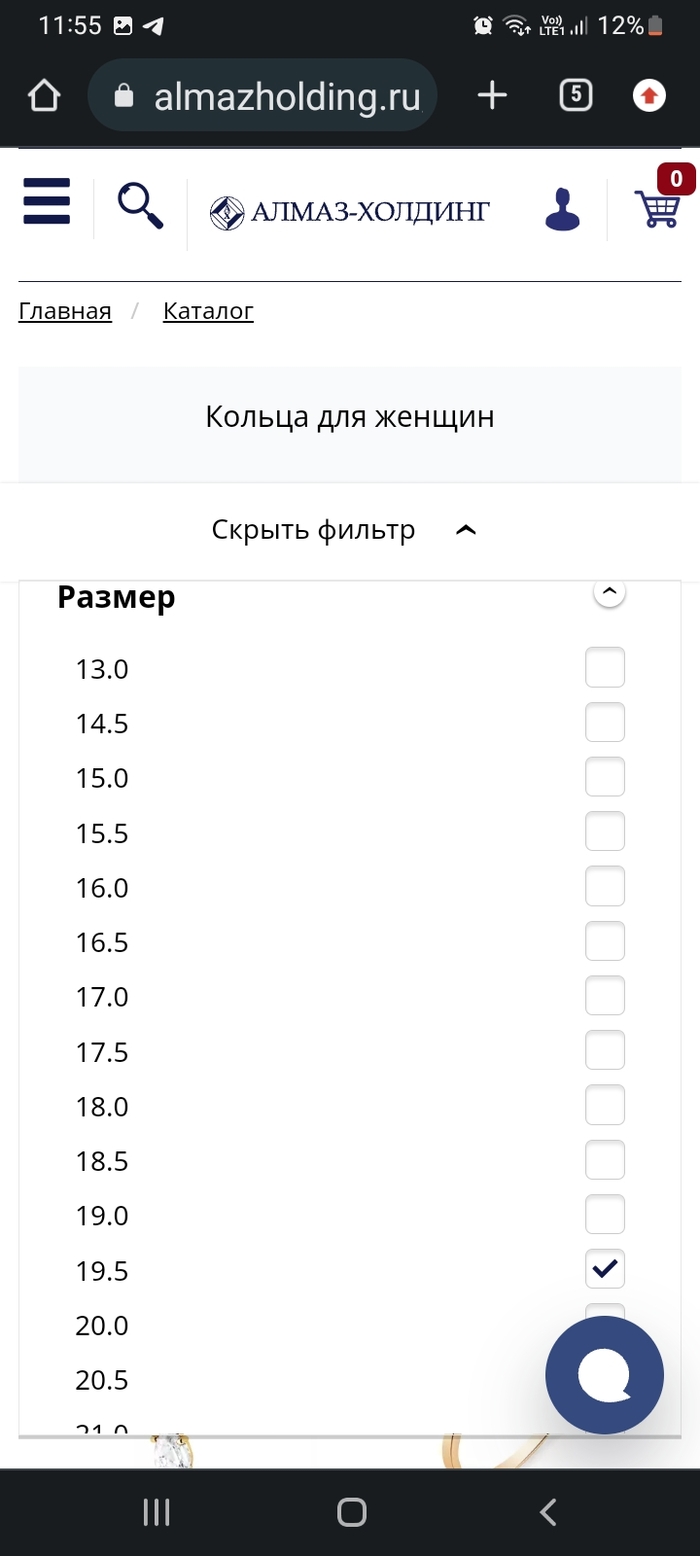Open the chat support bubble
The height and width of the screenshot is (1556, 700).
(604, 1375)
